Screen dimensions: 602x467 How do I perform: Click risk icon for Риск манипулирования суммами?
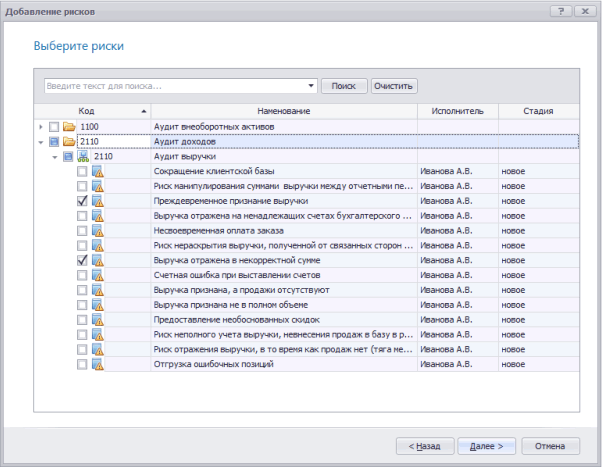point(98,186)
